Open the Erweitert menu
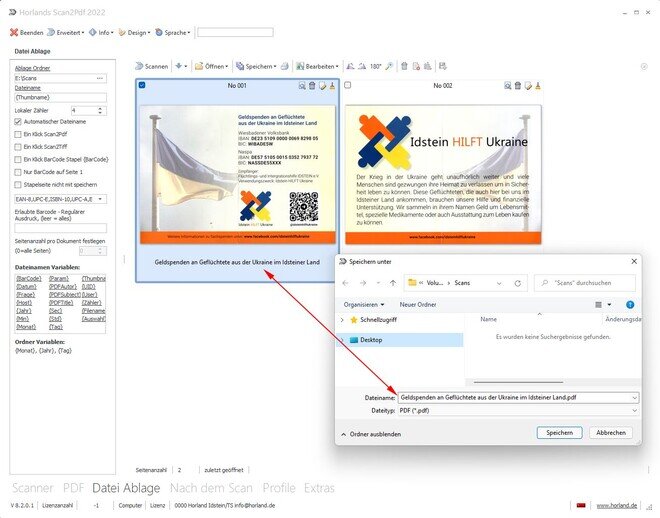The image size is (660, 518). (x=66, y=32)
